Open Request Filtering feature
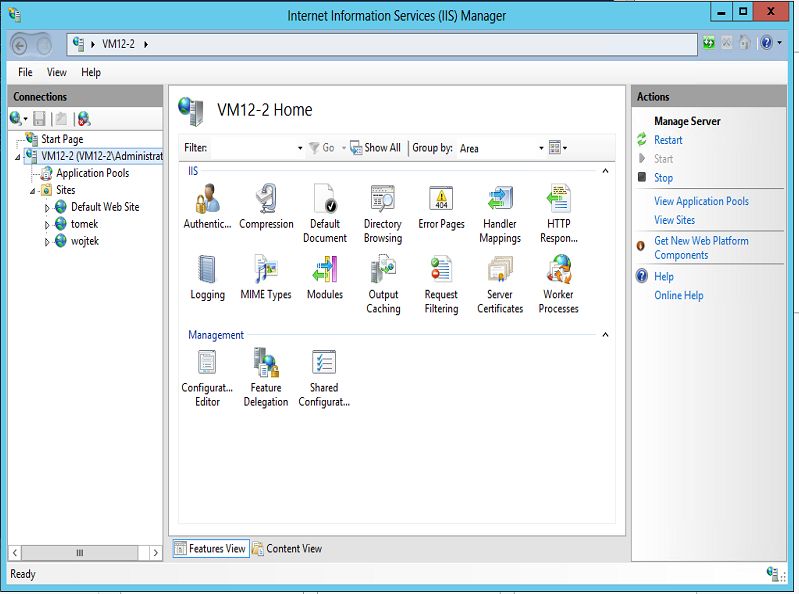The width and height of the screenshot is (799, 594). click(x=441, y=284)
